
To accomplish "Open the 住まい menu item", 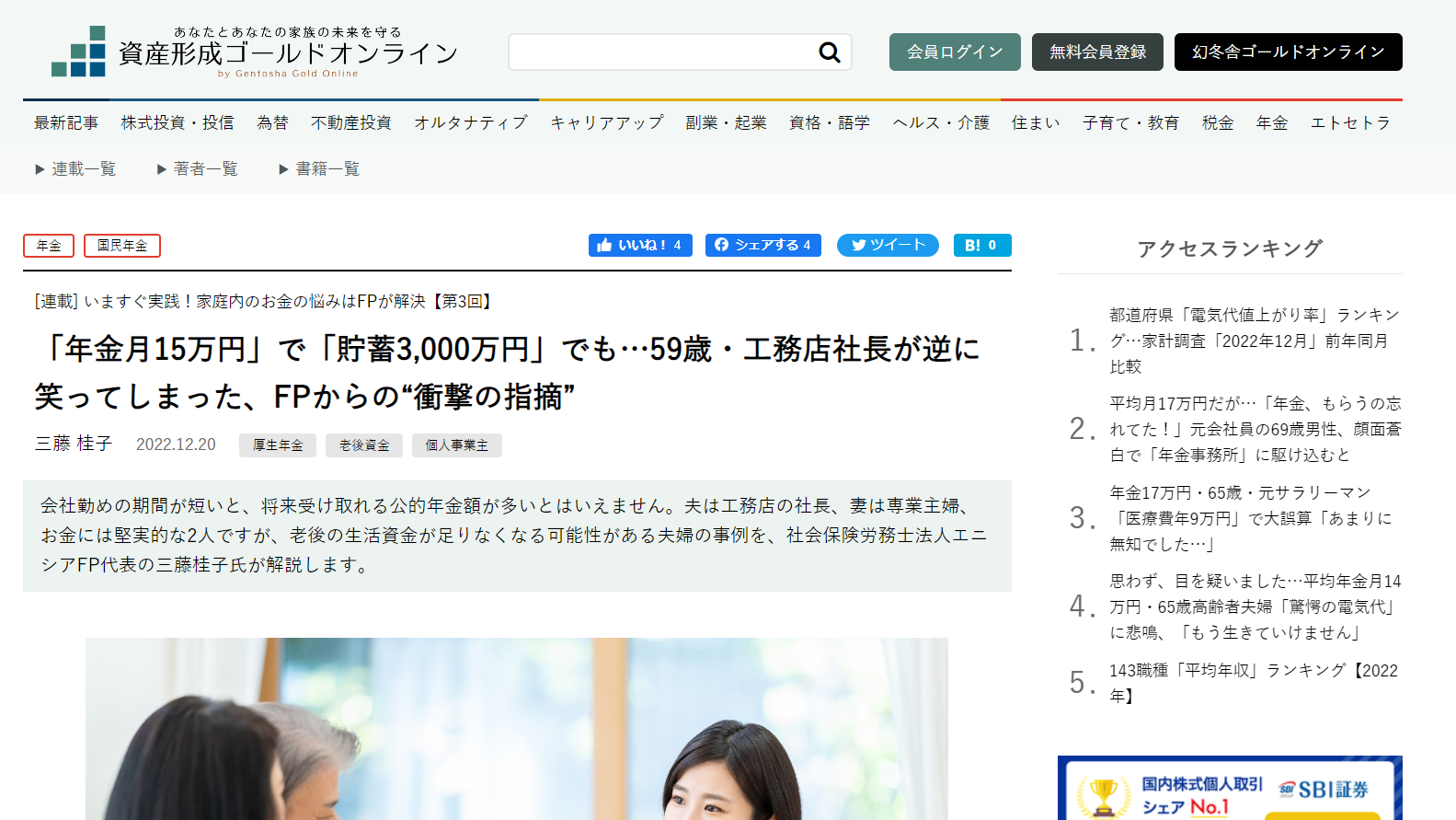I will pyautogui.click(x=1036, y=122).
